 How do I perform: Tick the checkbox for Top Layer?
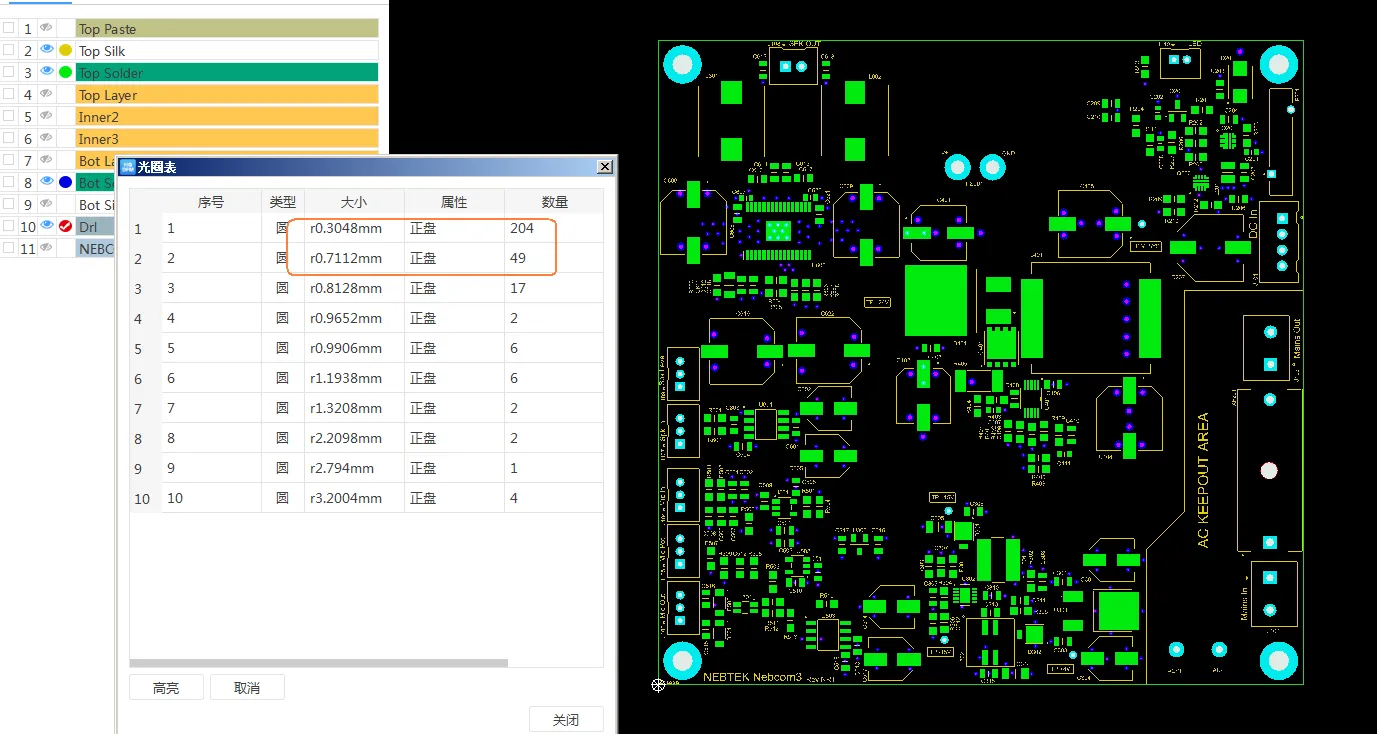[x=9, y=94]
